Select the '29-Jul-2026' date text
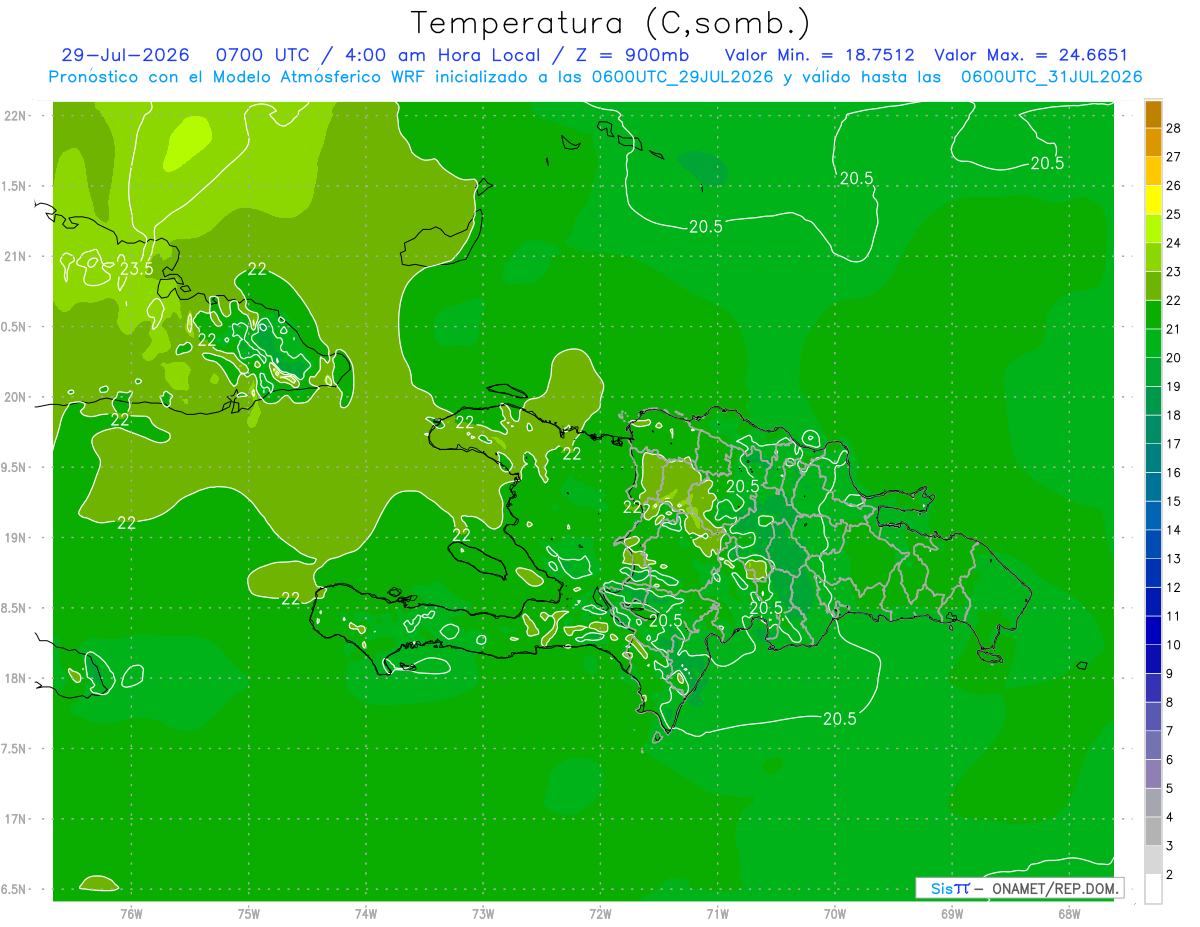The height and width of the screenshot is (927, 1200). tap(125, 56)
